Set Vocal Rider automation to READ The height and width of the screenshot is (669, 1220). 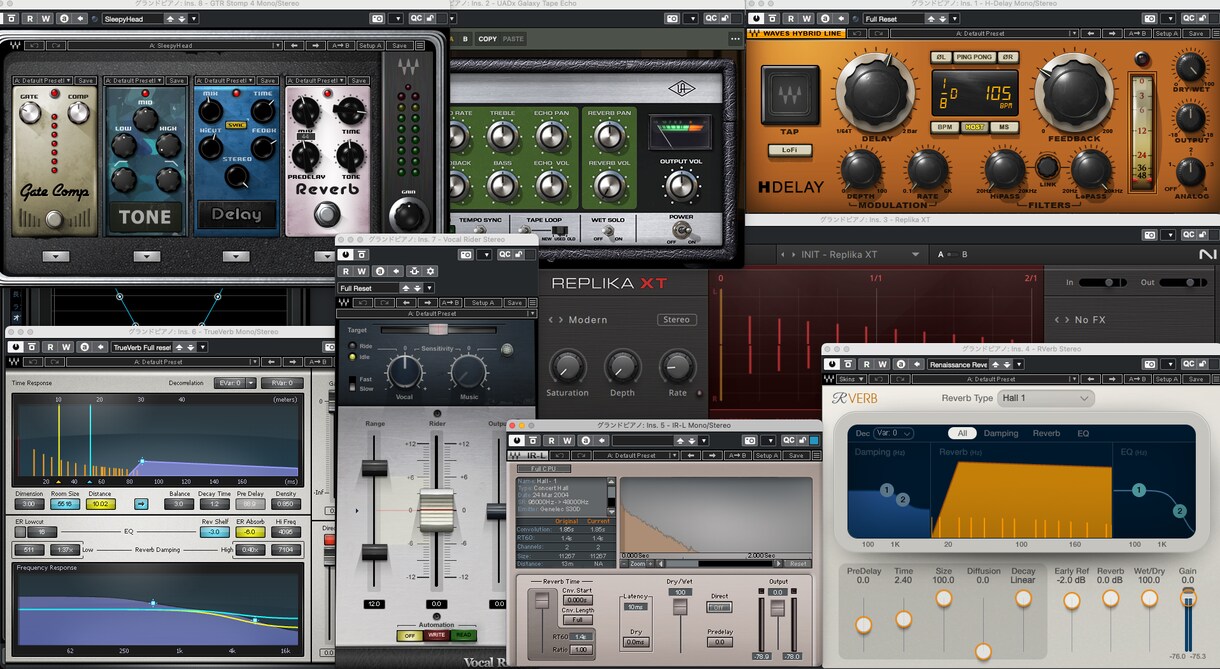461,635
